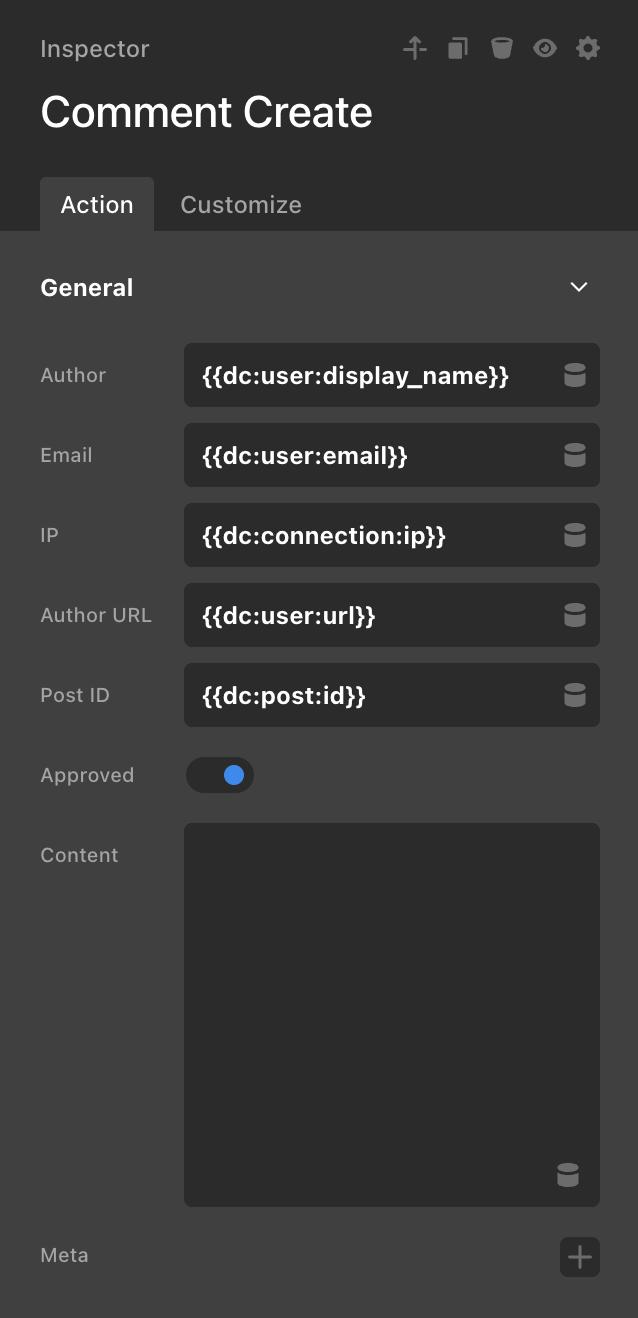Click the Post ID input field
Viewport: 638px width, 1318px height.
coord(370,695)
